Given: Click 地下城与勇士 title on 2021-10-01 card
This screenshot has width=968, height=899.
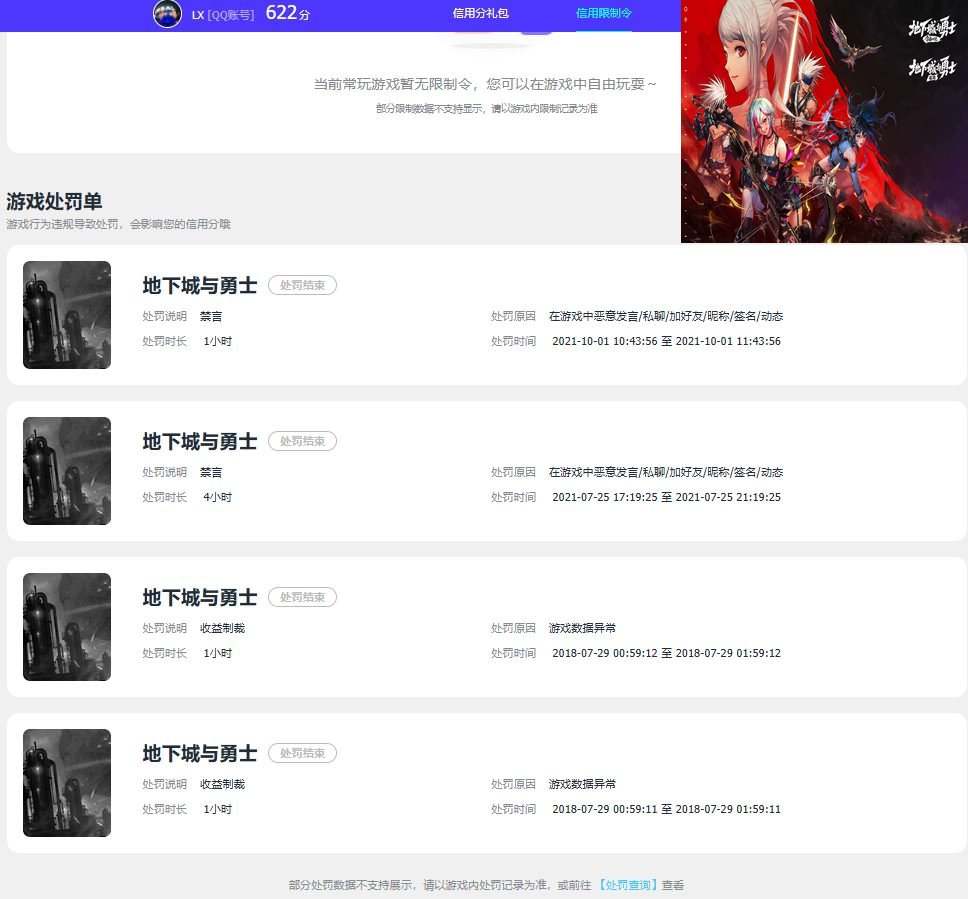Looking at the screenshot, I should click(x=199, y=285).
